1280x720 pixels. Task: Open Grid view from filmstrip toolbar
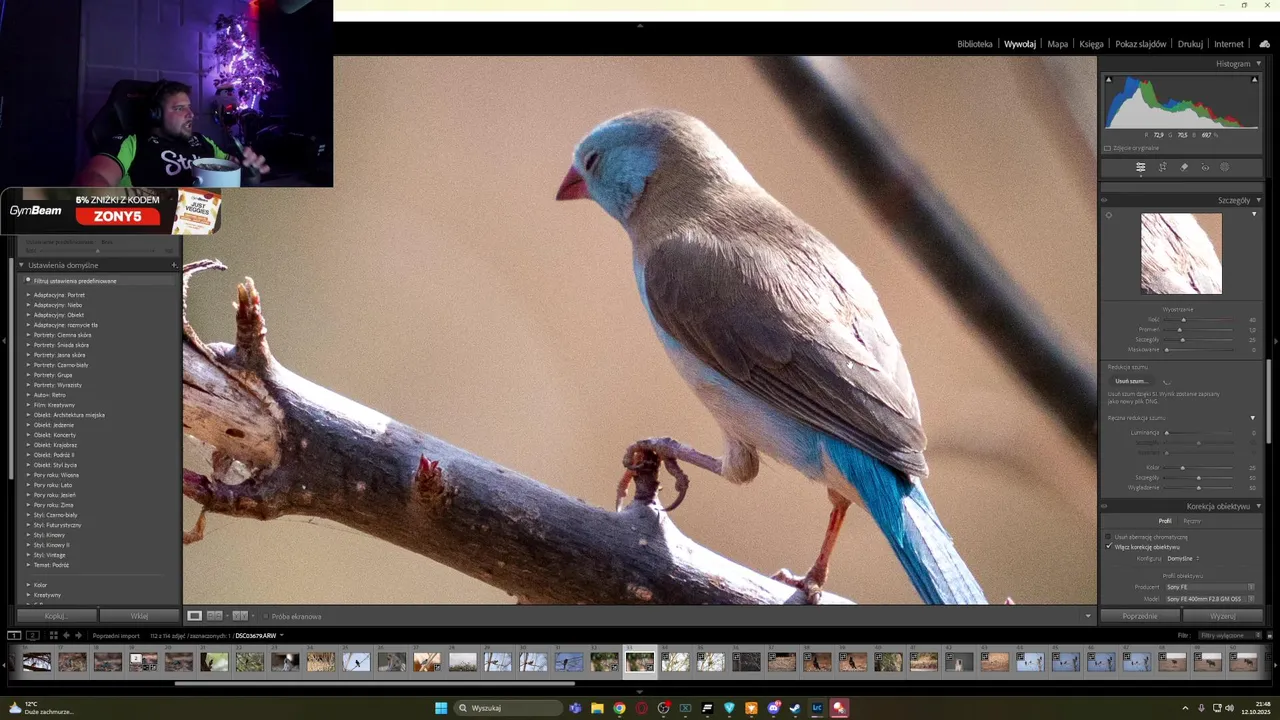tap(53, 635)
